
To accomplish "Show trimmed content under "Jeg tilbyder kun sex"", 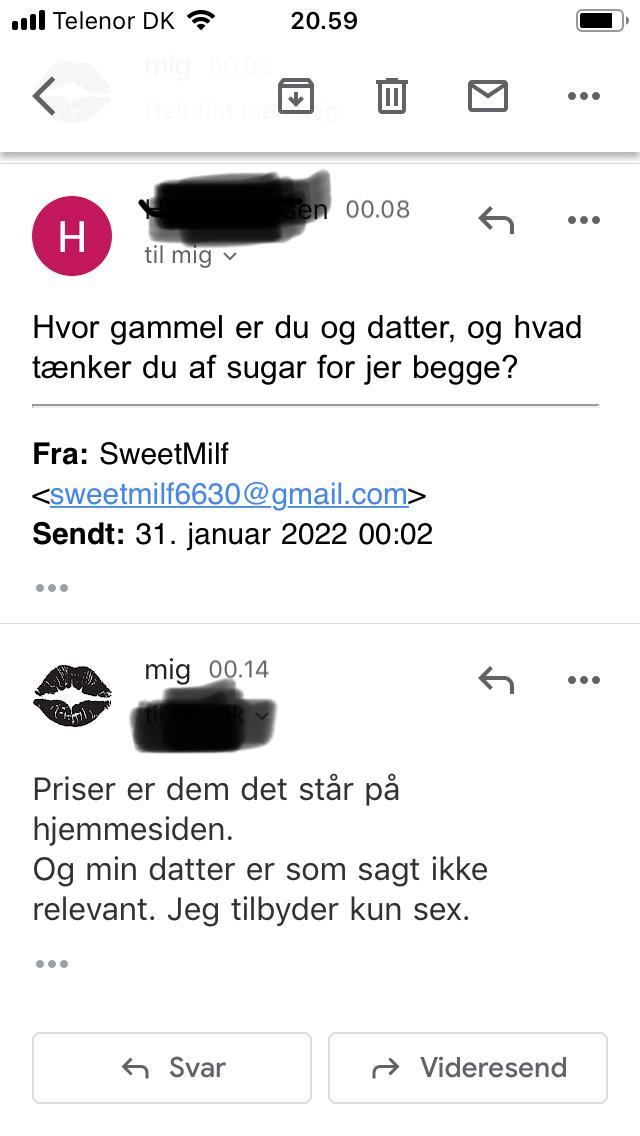I will click(51, 964).
